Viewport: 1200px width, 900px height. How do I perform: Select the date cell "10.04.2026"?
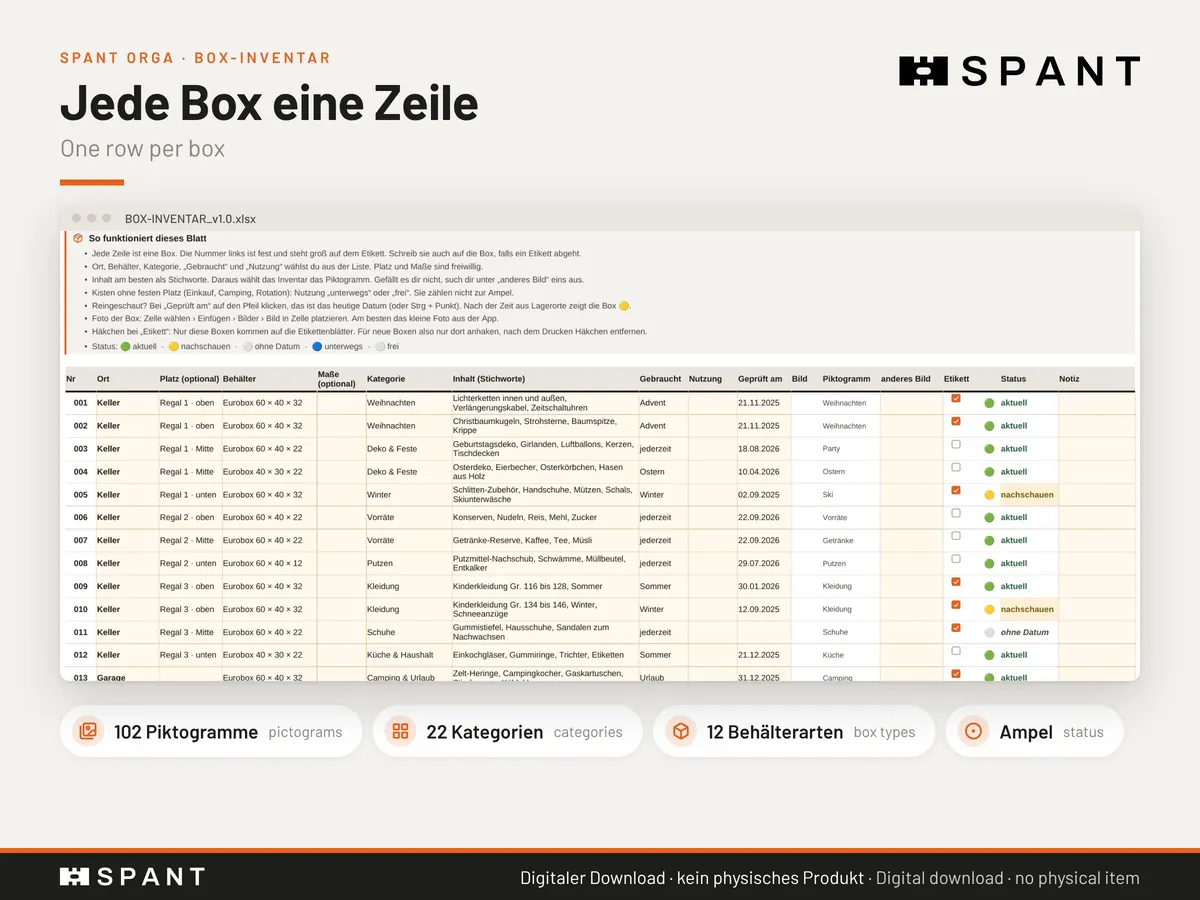coord(763,472)
